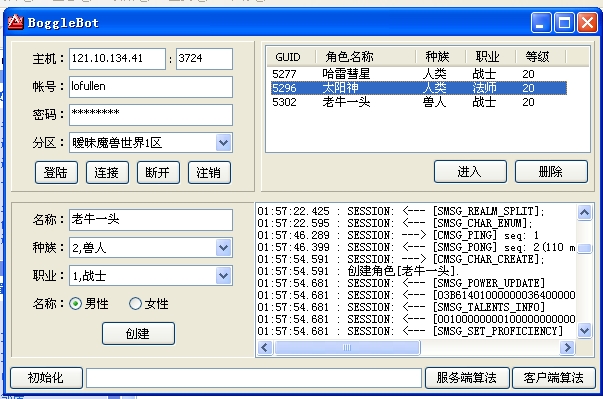Click log line SMSG_REALM_SPLIT
This screenshot has width=603, height=399.
[x=401, y=211]
